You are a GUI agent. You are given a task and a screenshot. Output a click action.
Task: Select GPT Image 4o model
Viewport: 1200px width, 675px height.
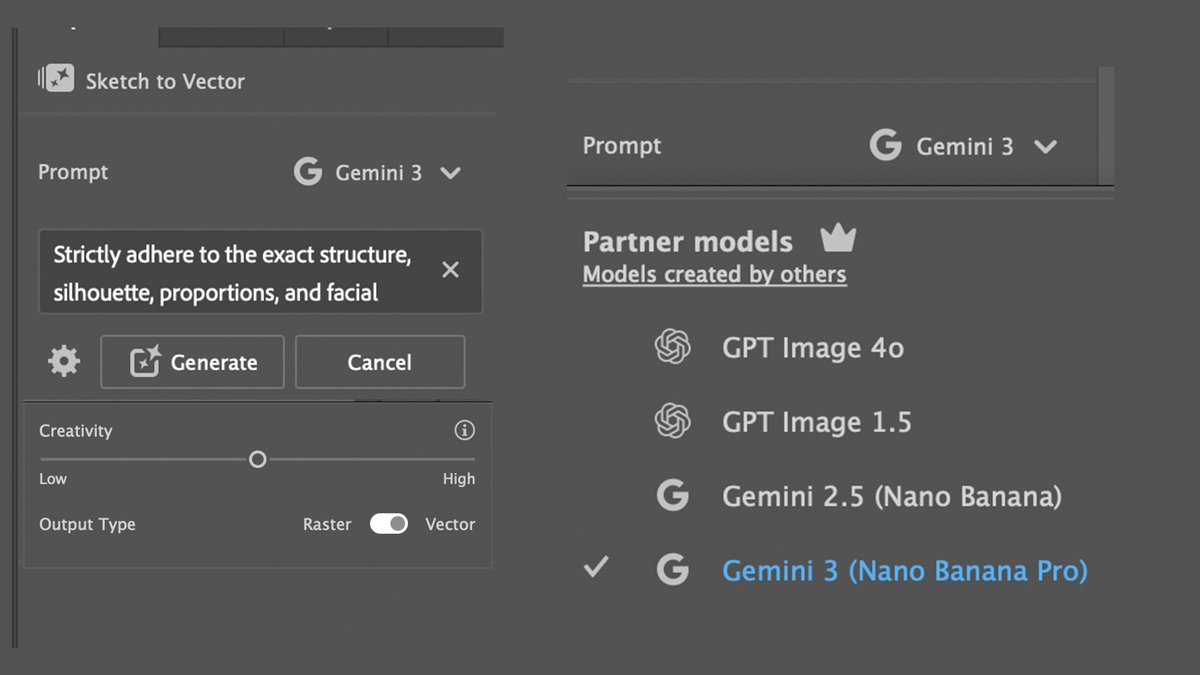point(813,348)
